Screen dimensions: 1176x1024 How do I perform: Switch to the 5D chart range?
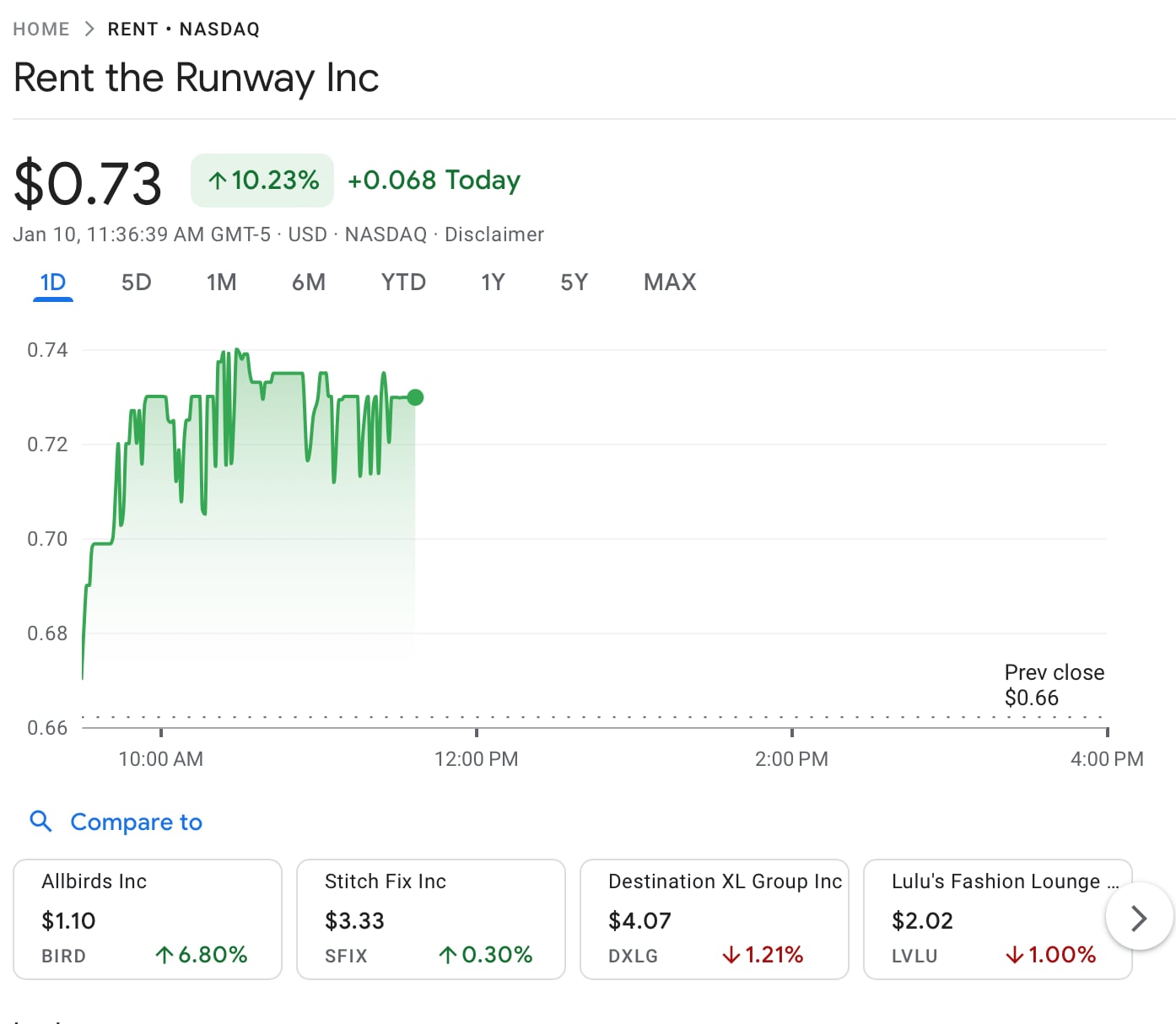pyautogui.click(x=137, y=282)
